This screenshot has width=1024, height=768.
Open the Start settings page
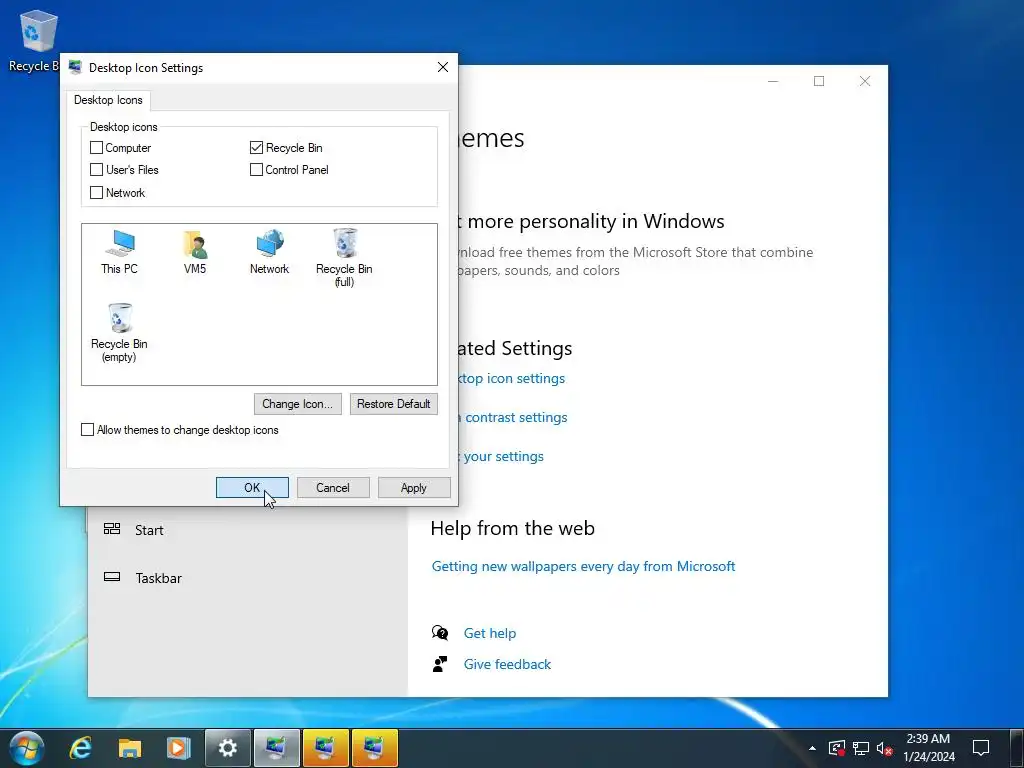149,530
